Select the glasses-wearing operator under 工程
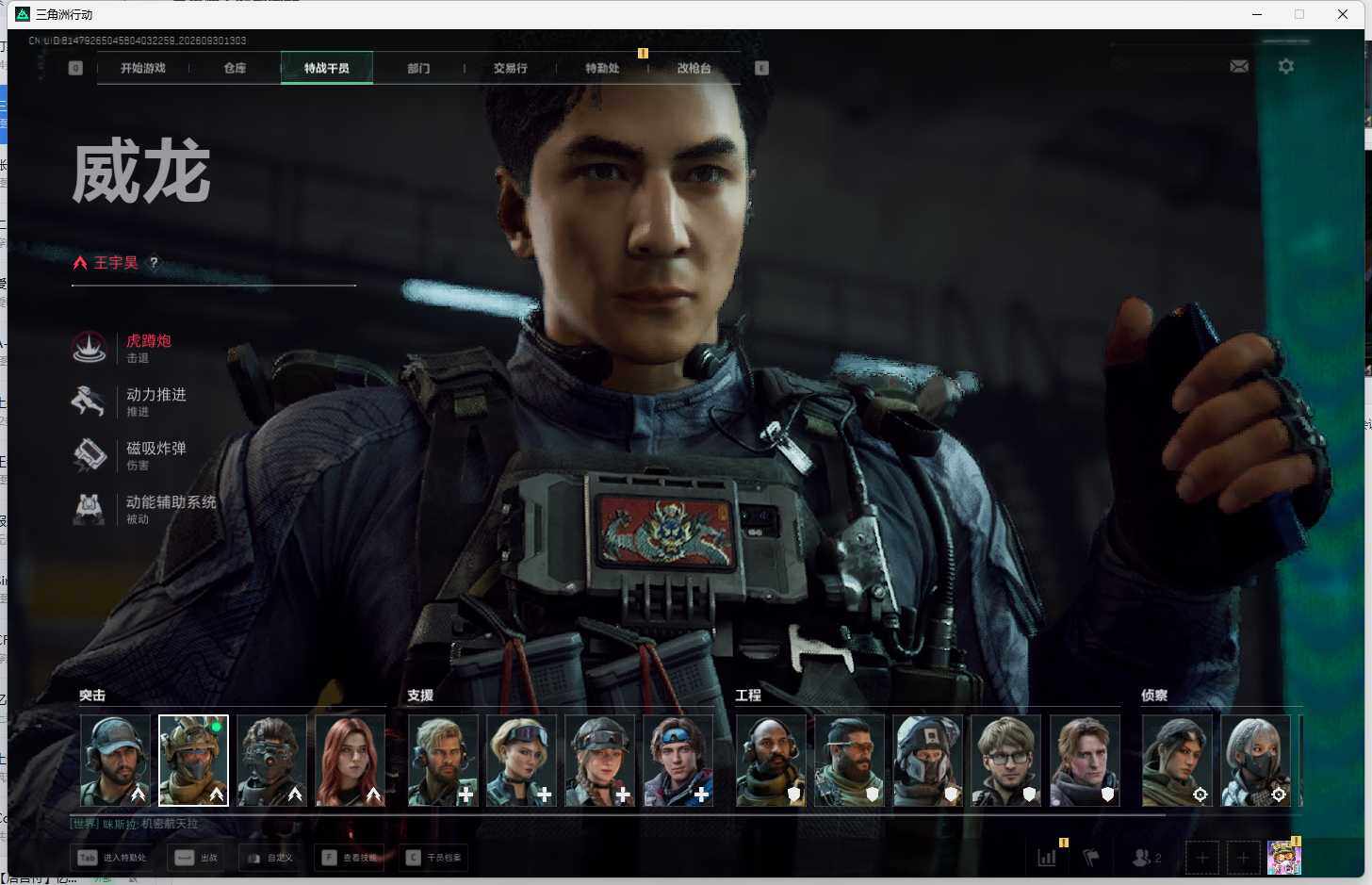This screenshot has height=885, width=1372. click(x=1005, y=761)
